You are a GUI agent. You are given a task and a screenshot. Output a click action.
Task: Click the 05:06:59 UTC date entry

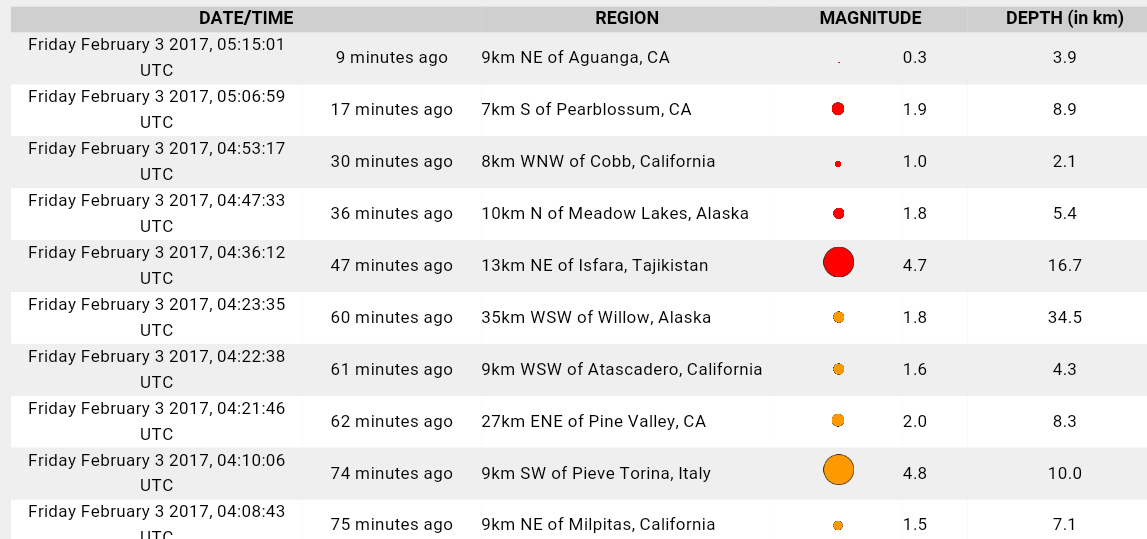tap(157, 109)
